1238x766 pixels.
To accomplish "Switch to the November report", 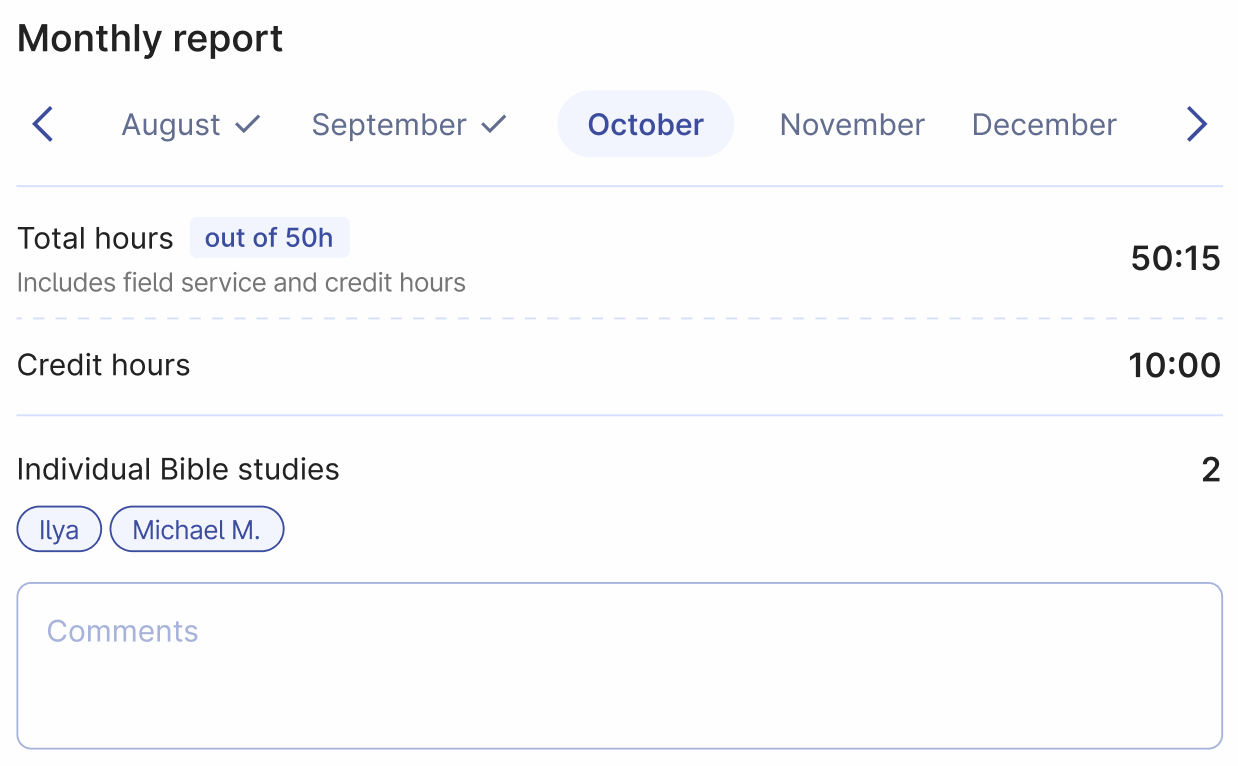I will (851, 124).
